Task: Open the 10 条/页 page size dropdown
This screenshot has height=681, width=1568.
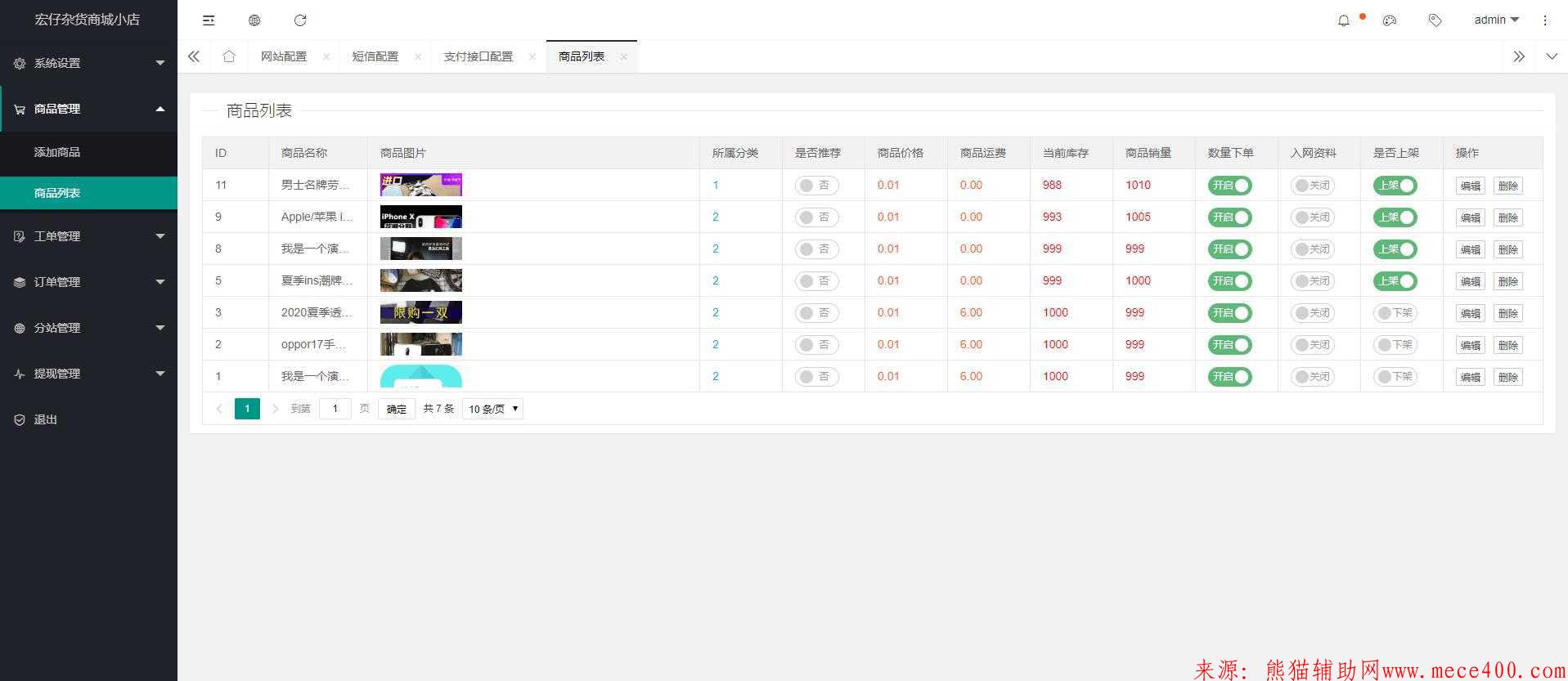Action: point(492,409)
